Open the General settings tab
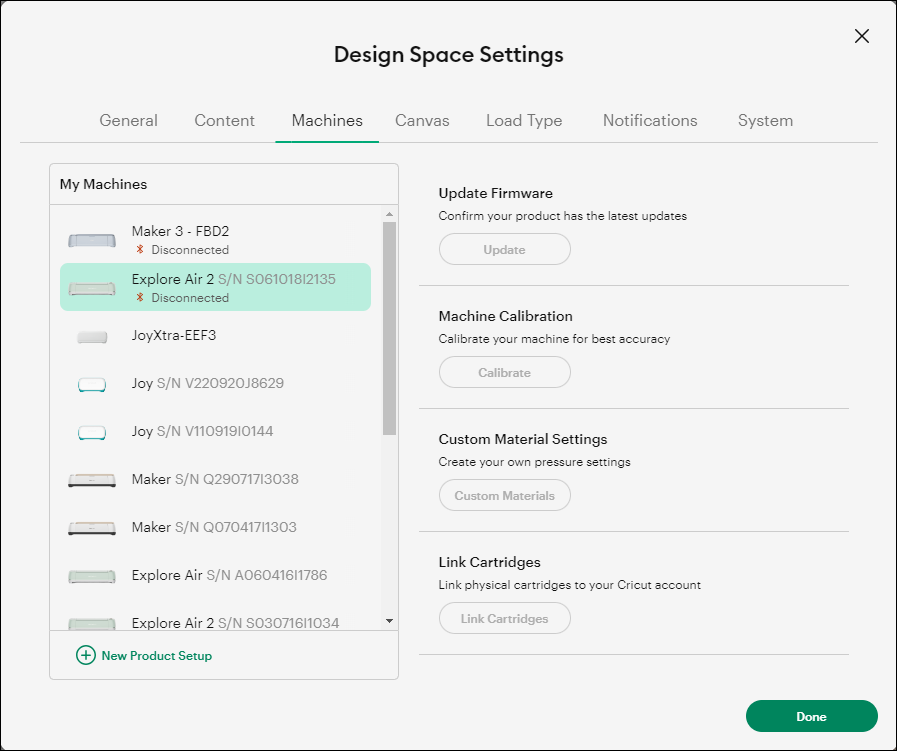The height and width of the screenshot is (751, 897). [128, 120]
